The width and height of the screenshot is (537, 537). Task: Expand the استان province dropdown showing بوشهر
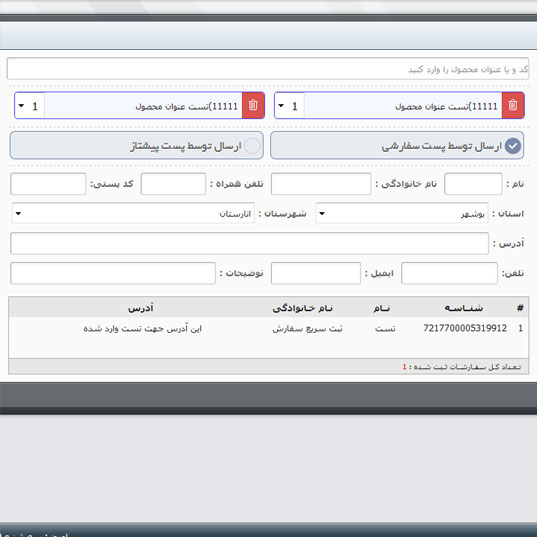point(402,213)
